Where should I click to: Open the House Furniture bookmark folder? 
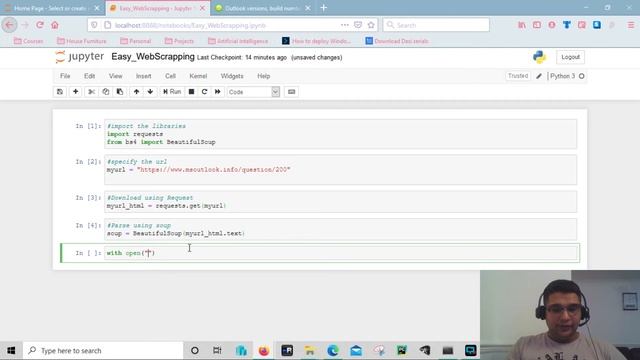coord(82,41)
